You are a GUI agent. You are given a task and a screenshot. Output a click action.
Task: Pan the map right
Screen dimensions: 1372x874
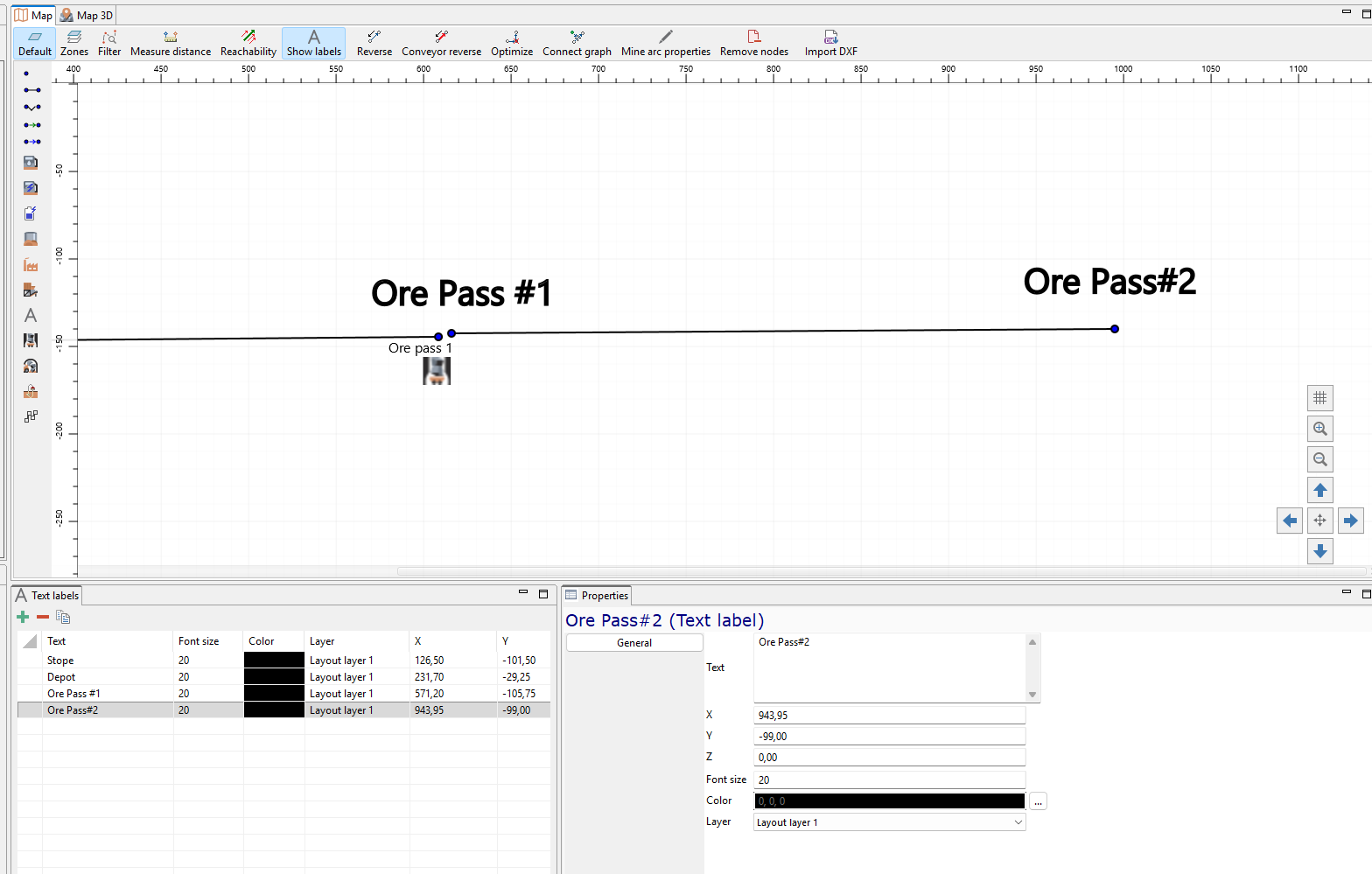1351,521
